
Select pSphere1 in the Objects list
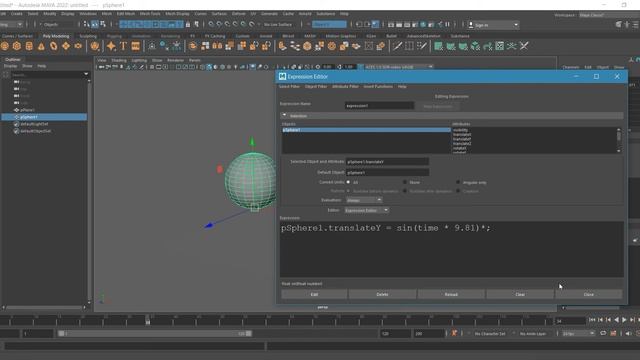coord(366,130)
